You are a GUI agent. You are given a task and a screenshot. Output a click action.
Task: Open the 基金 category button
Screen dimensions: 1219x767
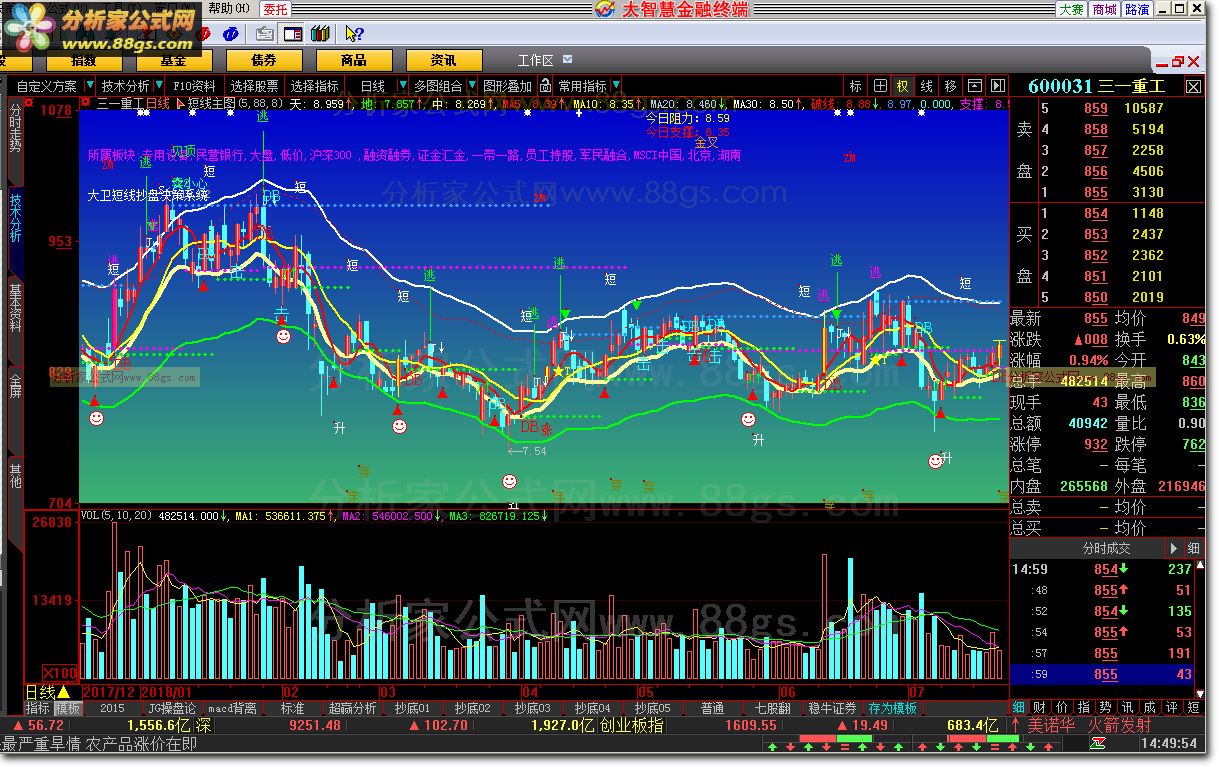pyautogui.click(x=173, y=60)
